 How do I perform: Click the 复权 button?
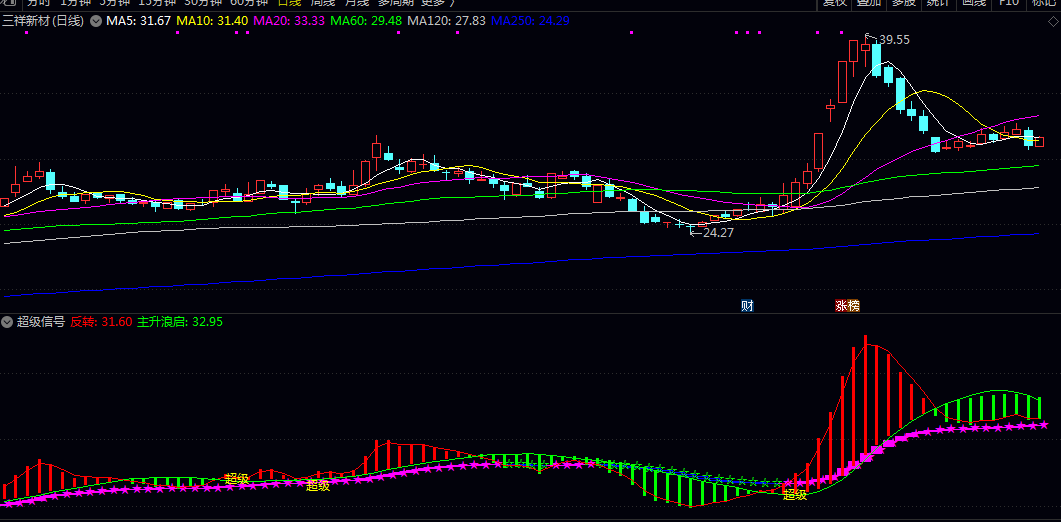[x=835, y=3]
